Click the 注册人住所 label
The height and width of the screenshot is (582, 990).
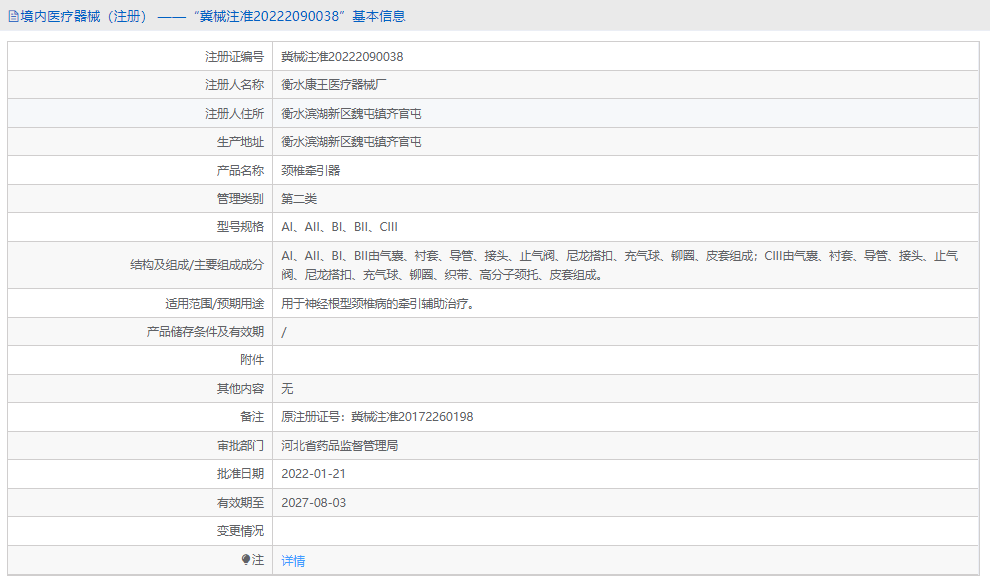point(234,114)
